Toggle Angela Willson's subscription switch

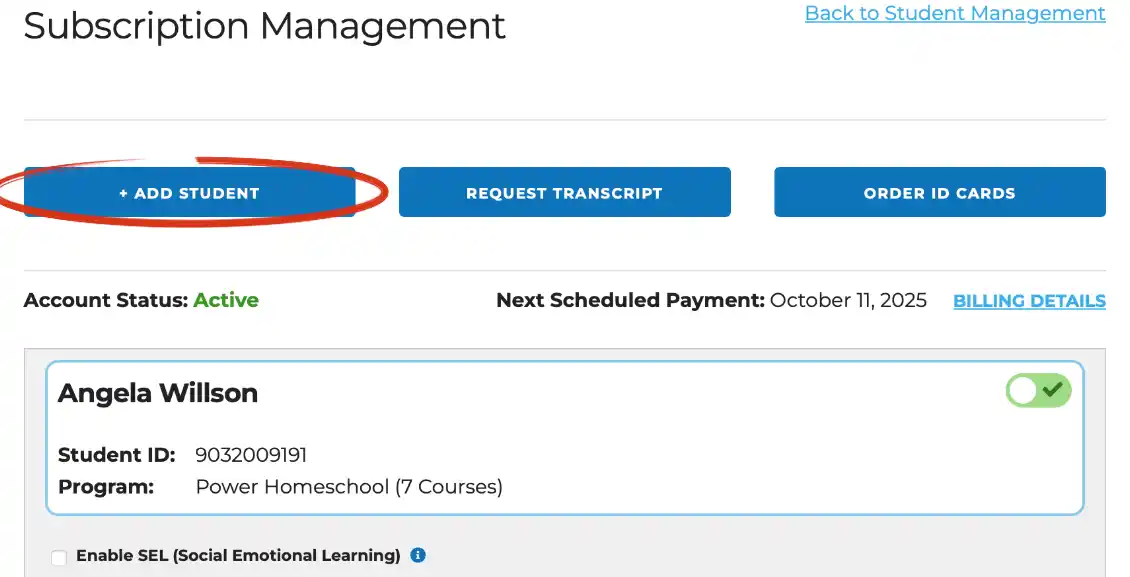(x=1038, y=390)
